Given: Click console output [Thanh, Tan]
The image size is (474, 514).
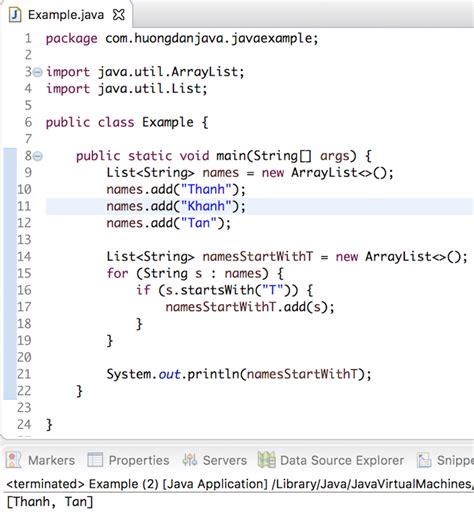Looking at the screenshot, I should [50, 502].
